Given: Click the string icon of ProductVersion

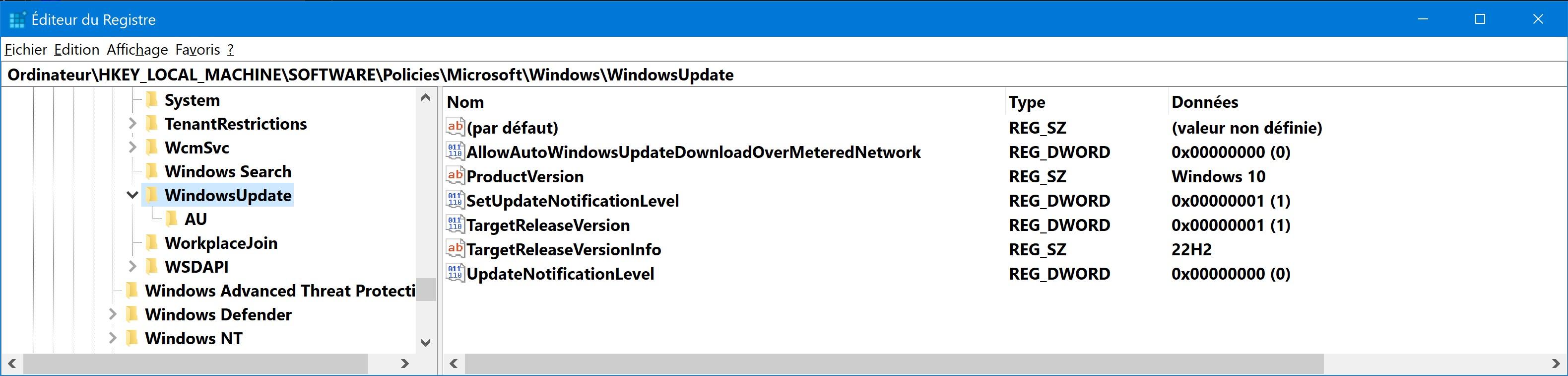Looking at the screenshot, I should tap(456, 175).
